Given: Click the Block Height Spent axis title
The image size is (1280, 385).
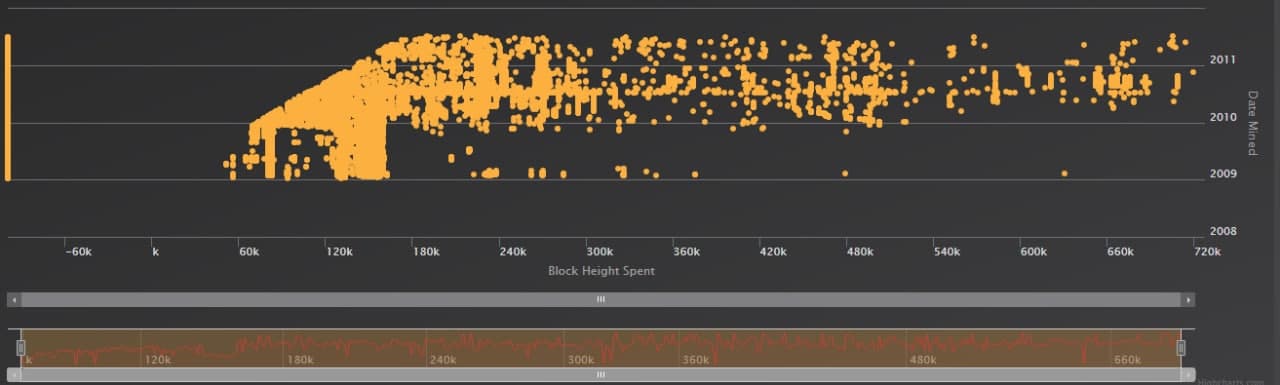Looking at the screenshot, I should (601, 271).
